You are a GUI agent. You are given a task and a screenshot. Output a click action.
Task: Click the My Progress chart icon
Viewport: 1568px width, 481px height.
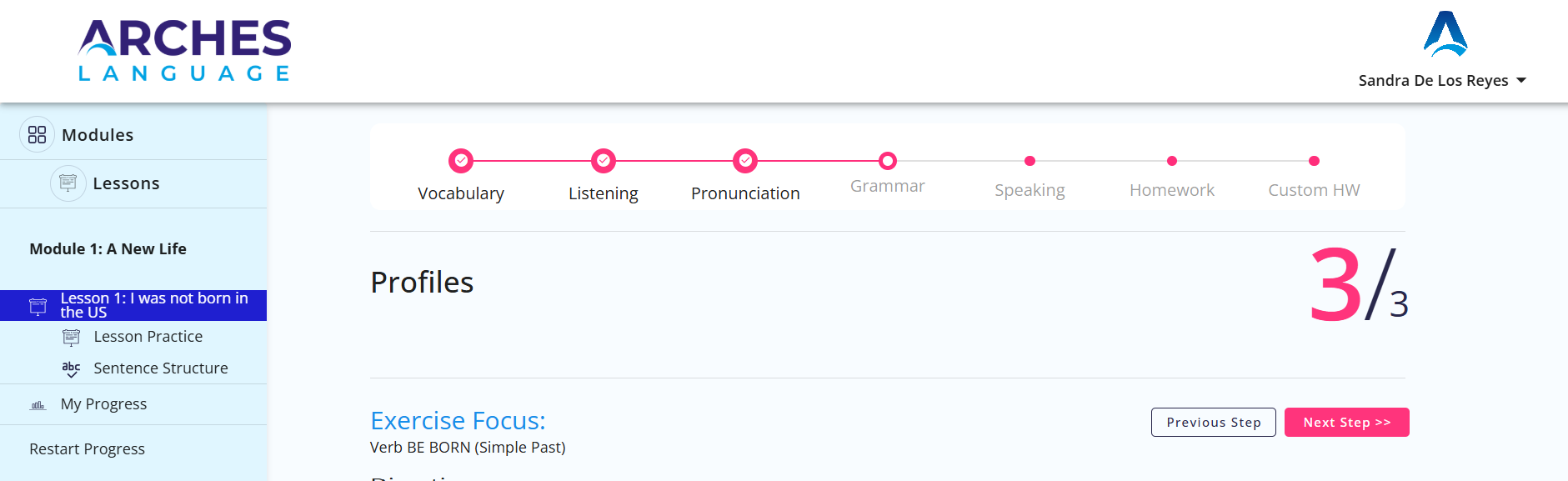[38, 405]
